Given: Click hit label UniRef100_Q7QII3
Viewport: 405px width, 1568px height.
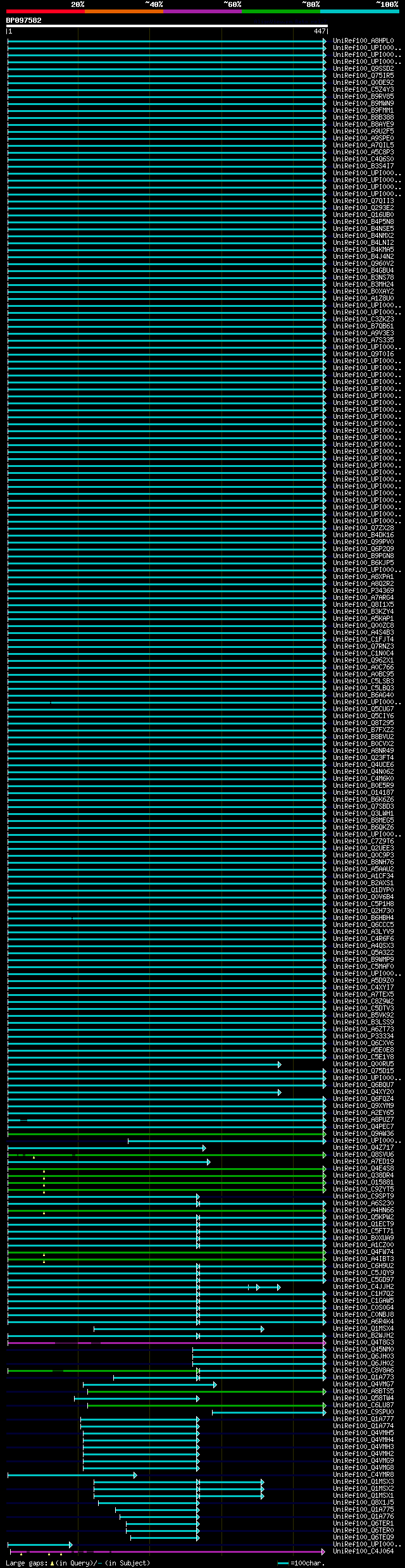Looking at the screenshot, I should [x=363, y=201].
